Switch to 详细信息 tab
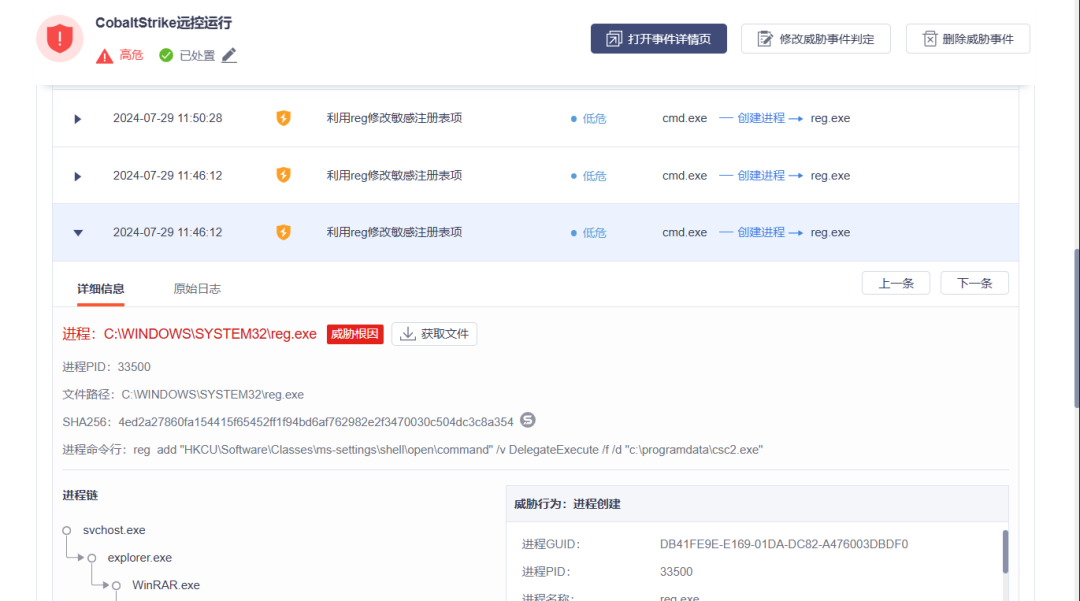This screenshot has width=1080, height=601. 101,288
